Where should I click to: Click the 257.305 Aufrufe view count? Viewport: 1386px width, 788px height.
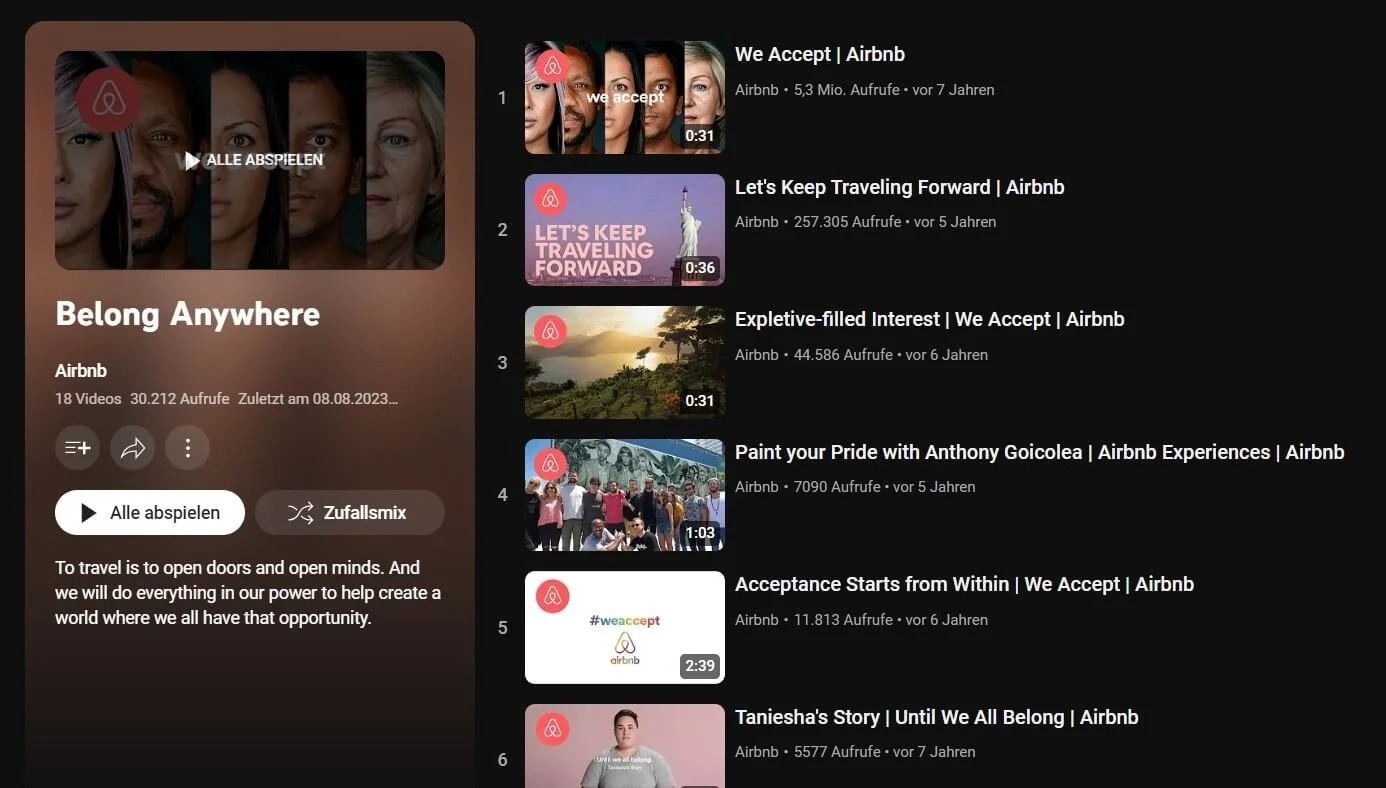coord(848,222)
